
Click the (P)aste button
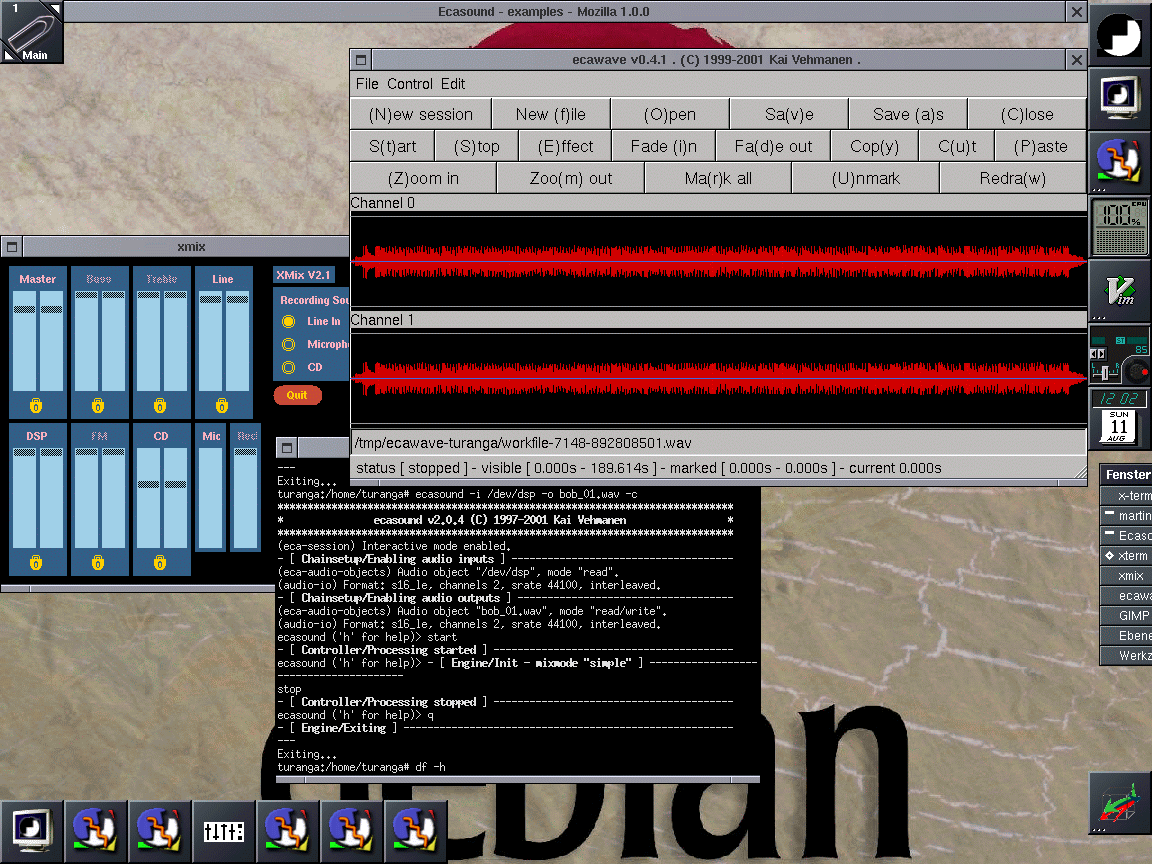1040,146
